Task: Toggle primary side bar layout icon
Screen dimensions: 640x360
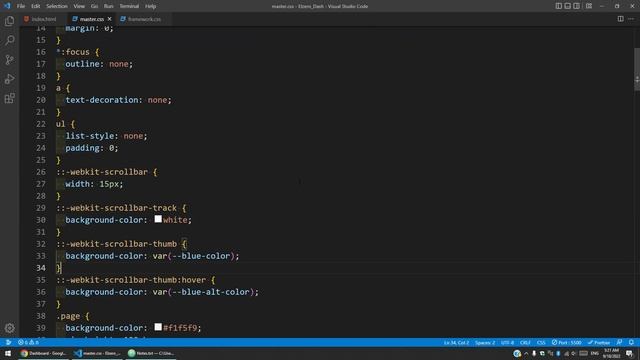Action: tap(558, 6)
